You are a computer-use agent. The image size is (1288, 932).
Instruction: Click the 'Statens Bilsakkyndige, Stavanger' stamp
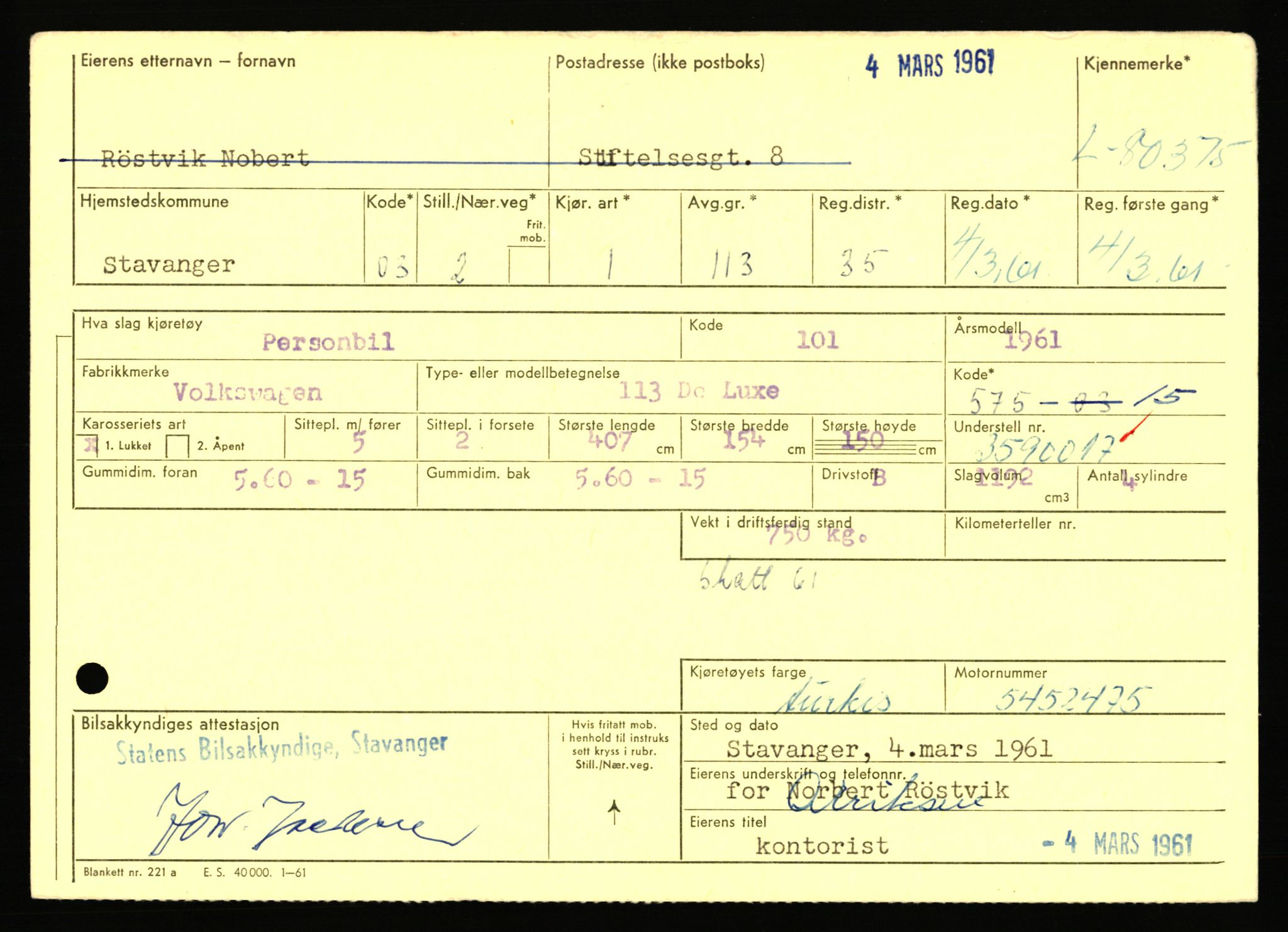pos(282,748)
